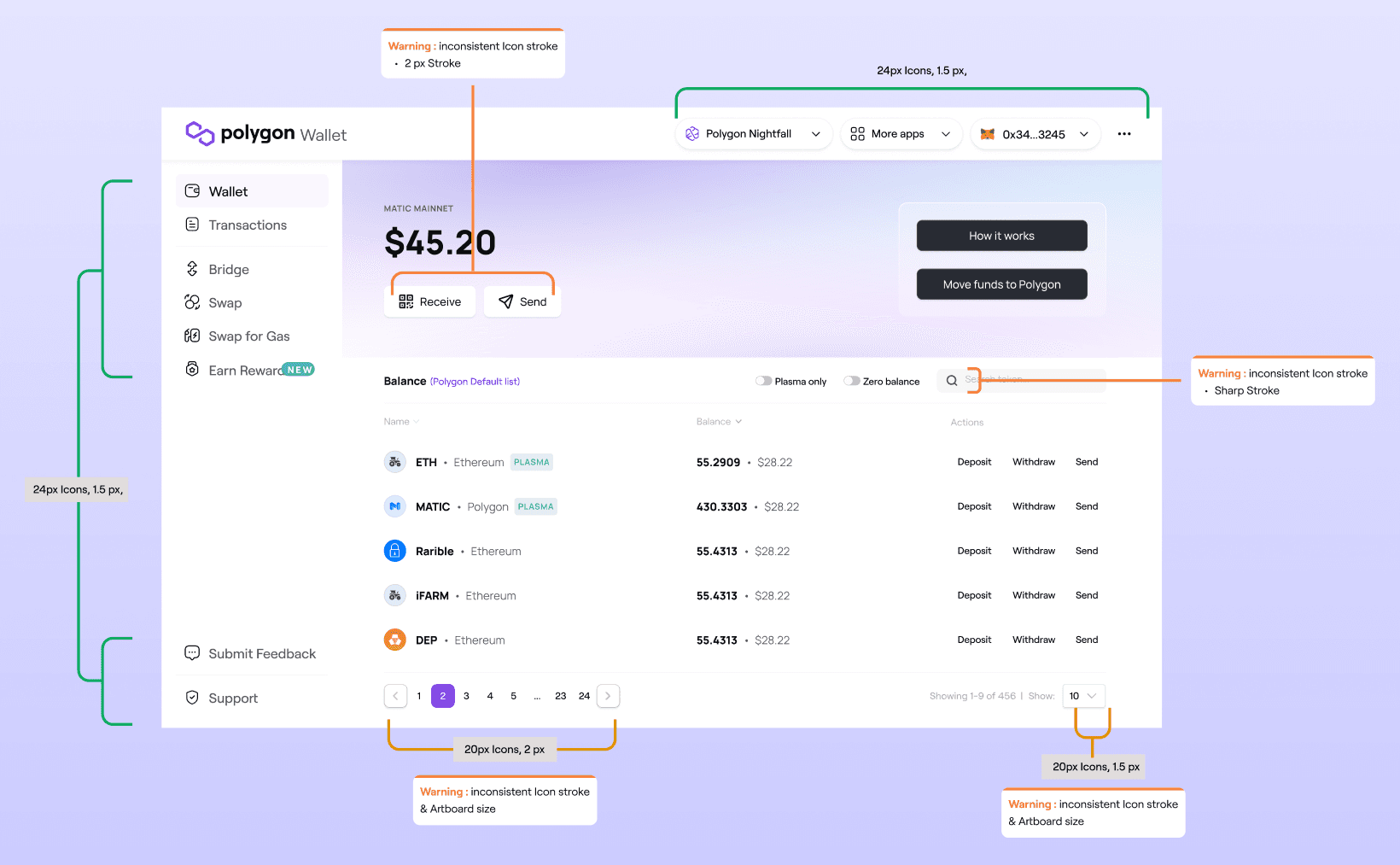Go to page 3
The width and height of the screenshot is (1400, 865).
[466, 696]
